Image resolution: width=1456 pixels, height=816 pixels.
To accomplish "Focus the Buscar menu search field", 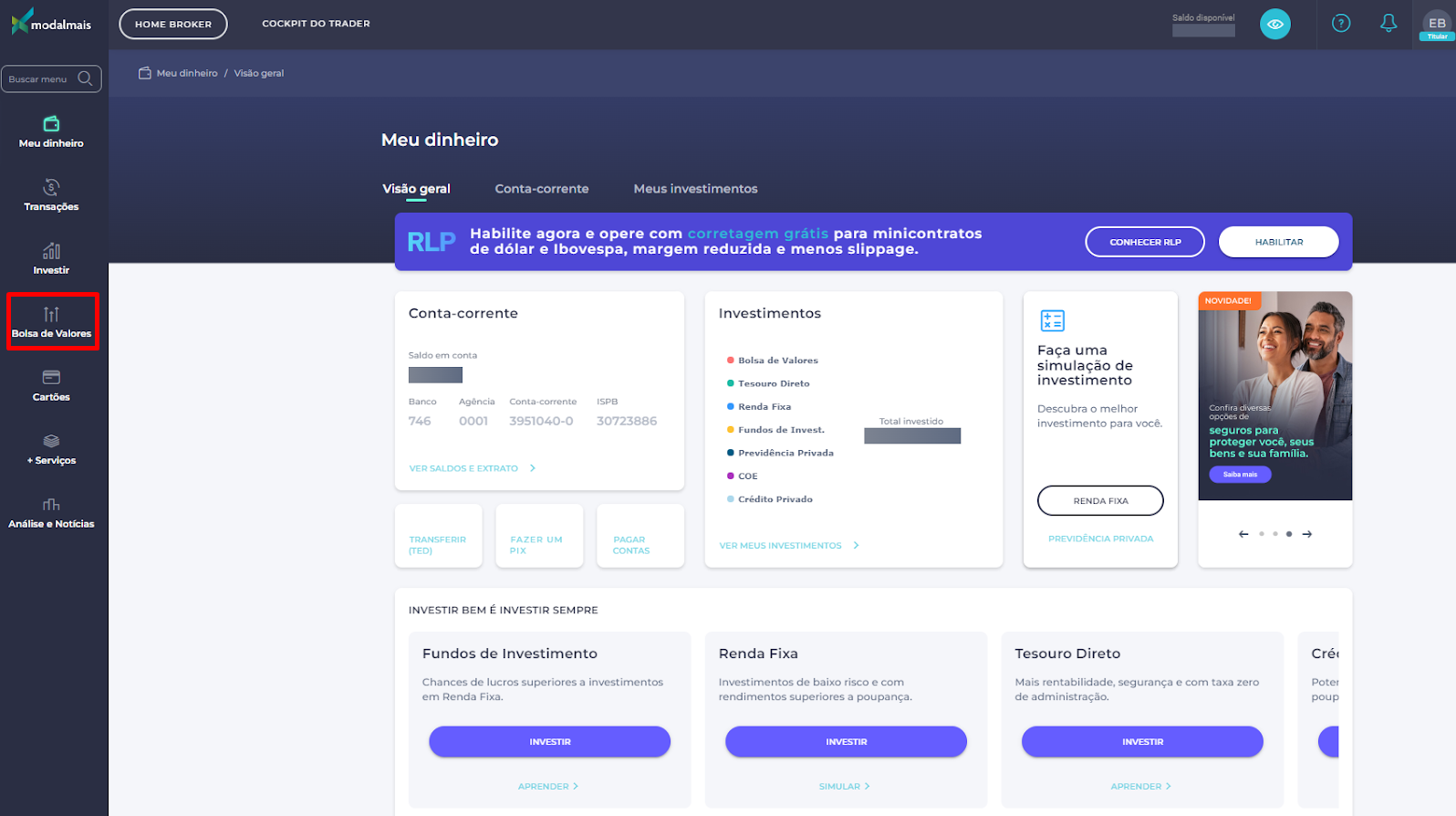I will tap(51, 78).
